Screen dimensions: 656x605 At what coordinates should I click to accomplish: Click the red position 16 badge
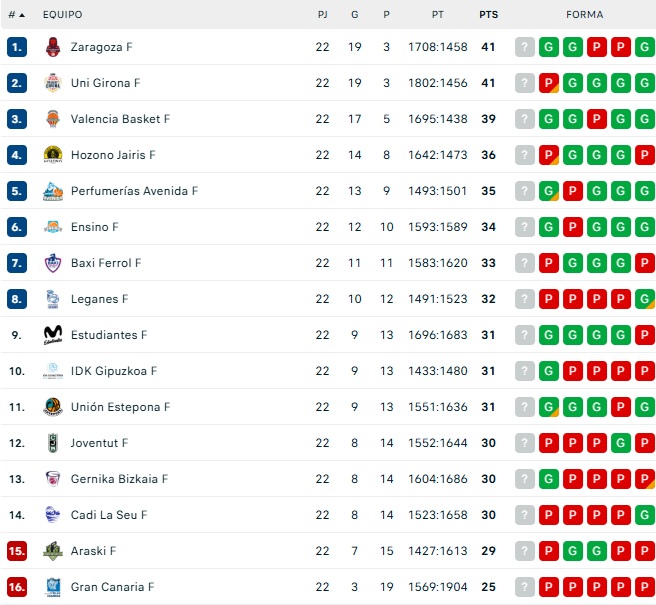(16, 587)
